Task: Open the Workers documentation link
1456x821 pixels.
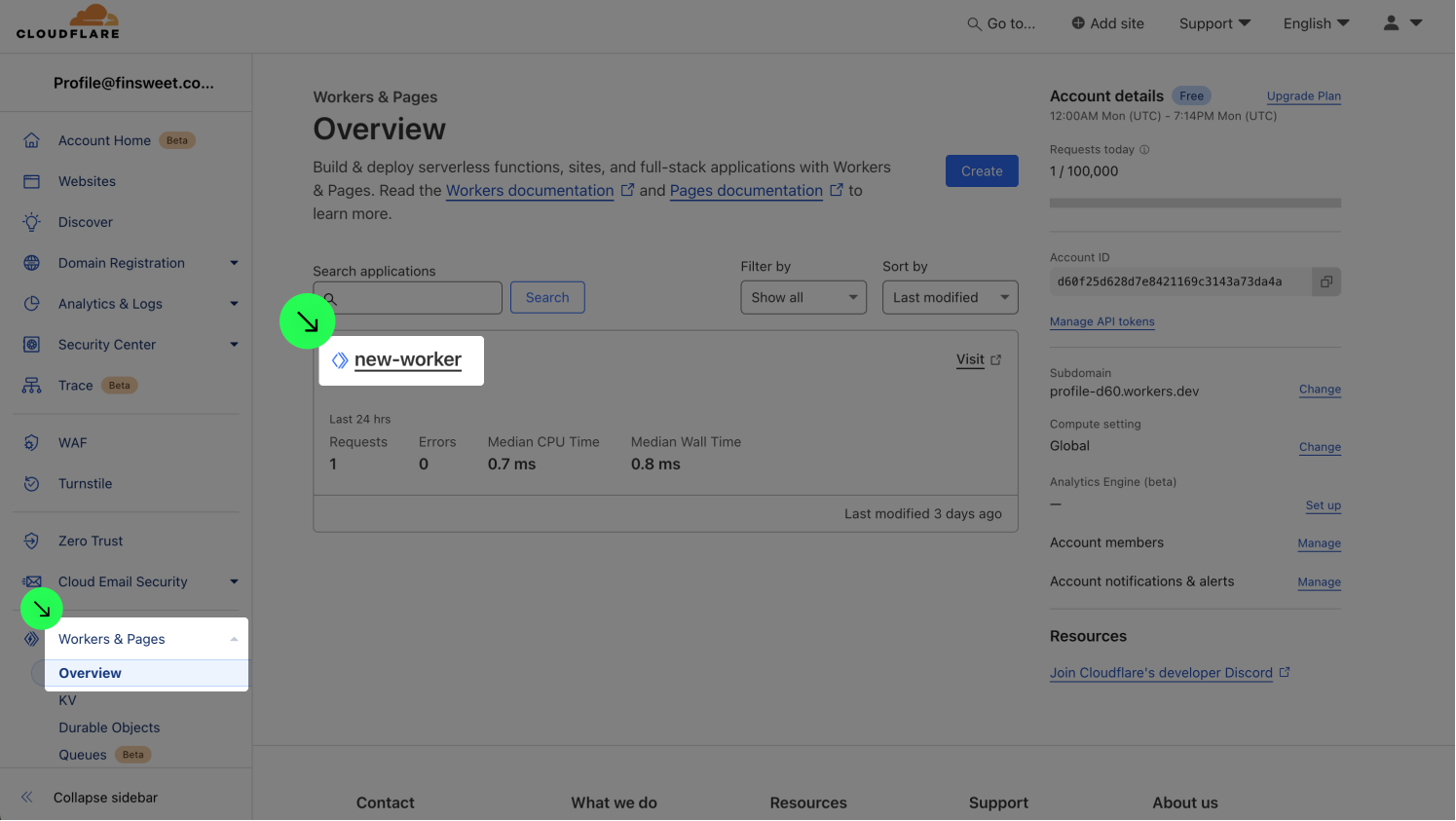Action: point(530,191)
